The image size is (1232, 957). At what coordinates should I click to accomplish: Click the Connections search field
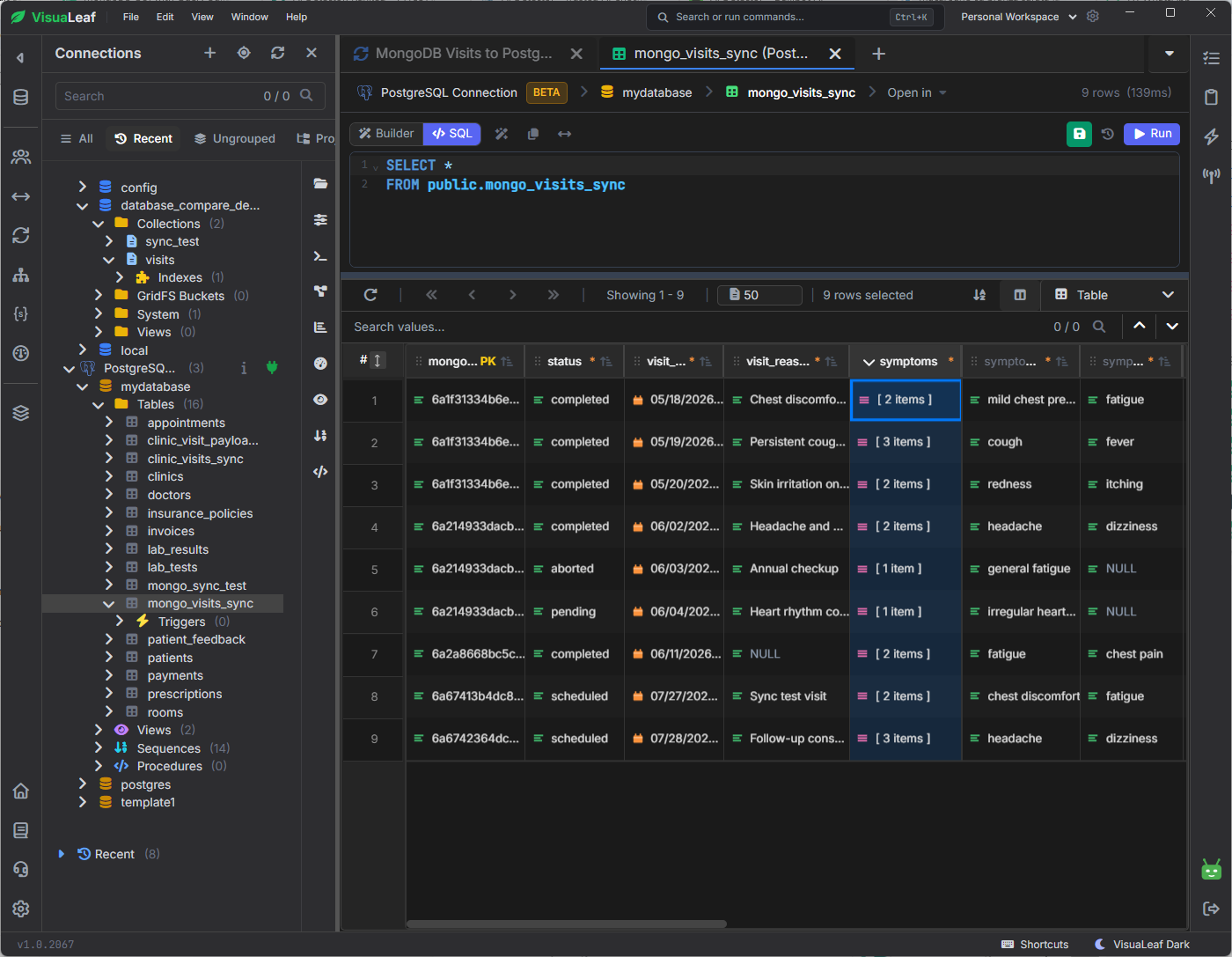[x=190, y=96]
